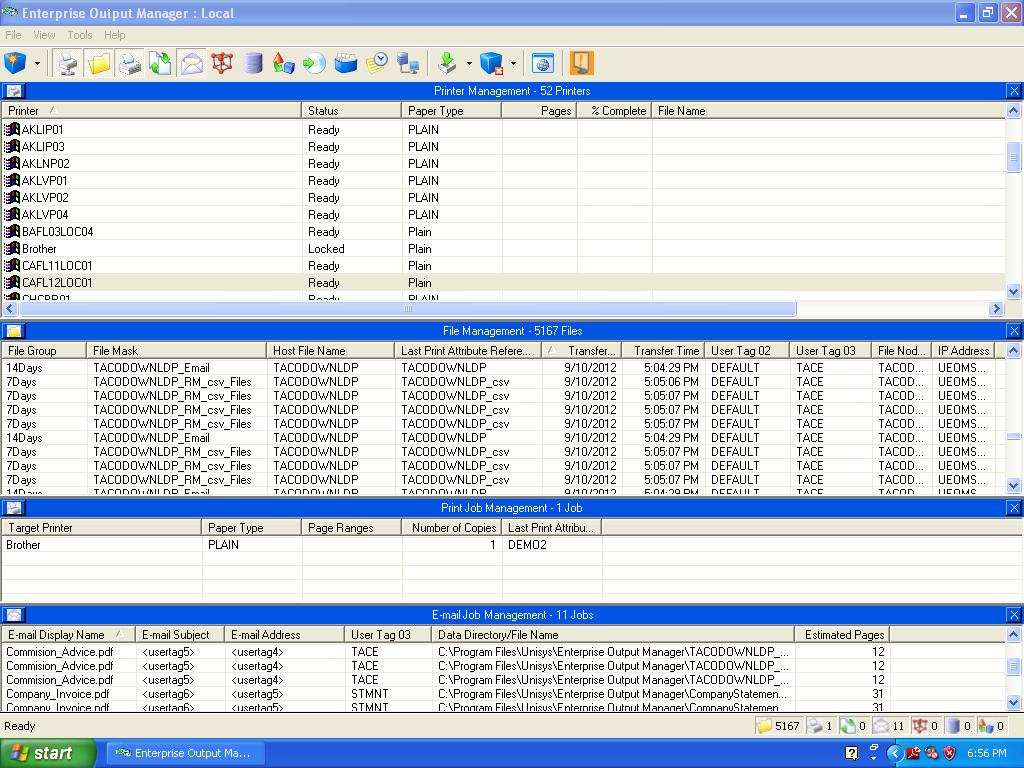Open dropdown arrow next to blue cube red X

(513, 63)
